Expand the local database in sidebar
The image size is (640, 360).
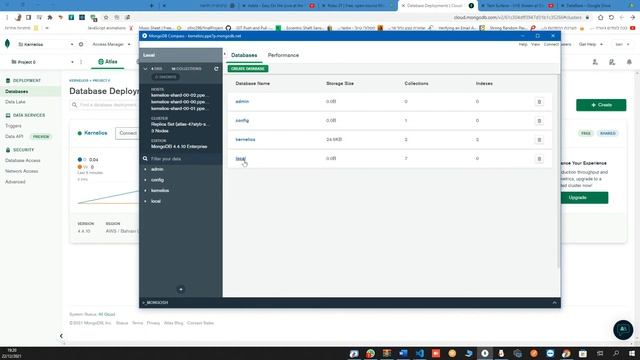tap(145, 201)
